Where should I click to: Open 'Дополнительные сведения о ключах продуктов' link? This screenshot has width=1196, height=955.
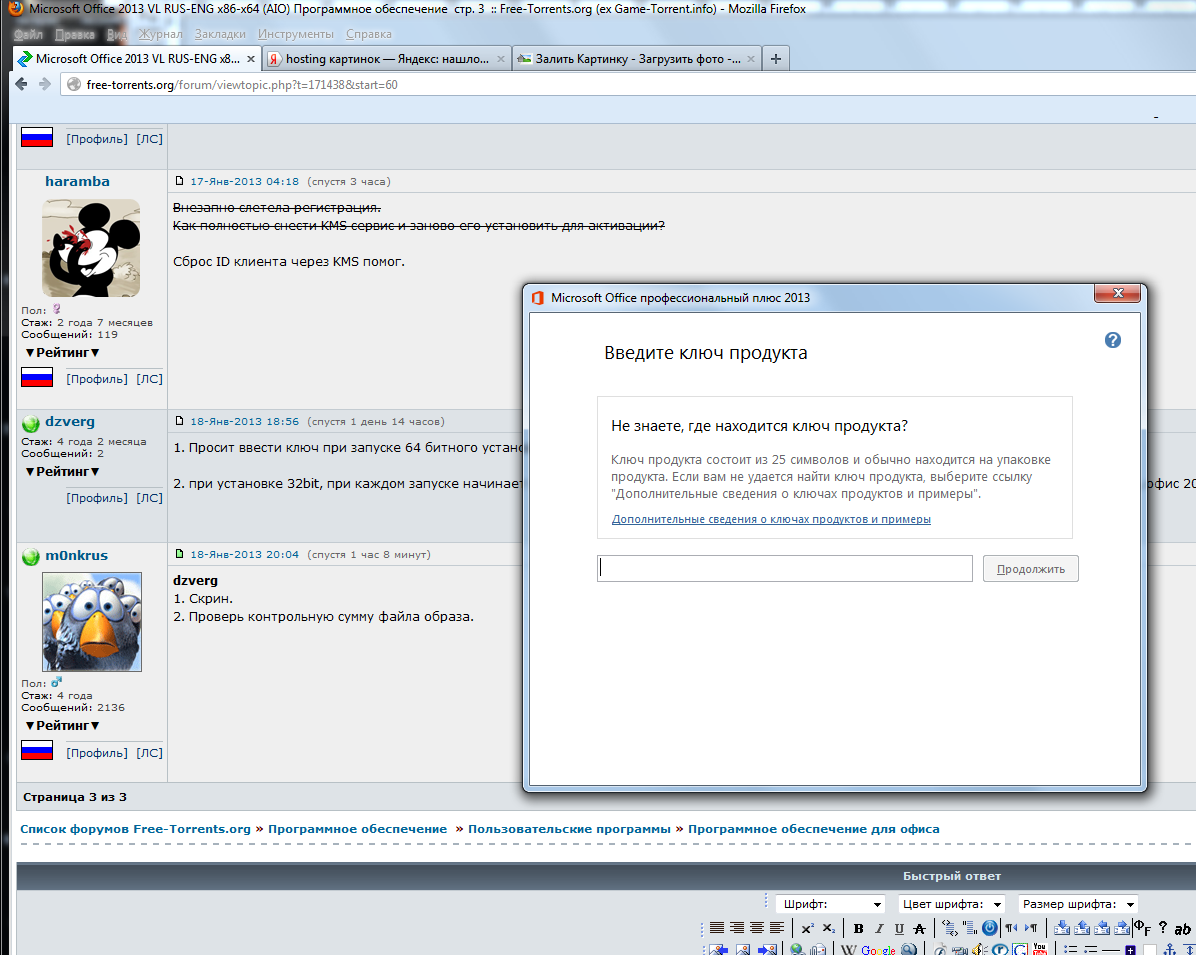[771, 519]
